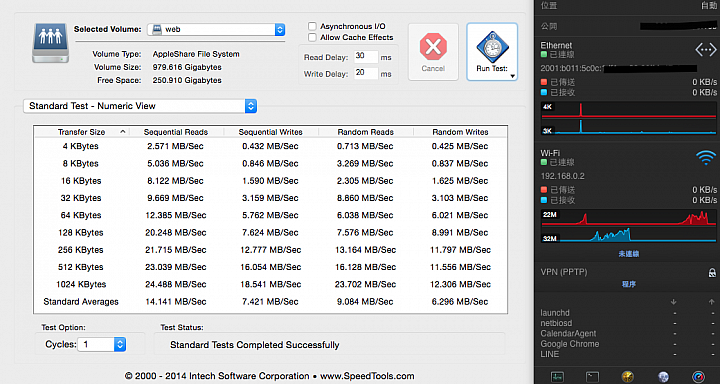Open the Selected Volume dropdown showing web
This screenshot has height=384, width=720.
pyautogui.click(x=216, y=29)
